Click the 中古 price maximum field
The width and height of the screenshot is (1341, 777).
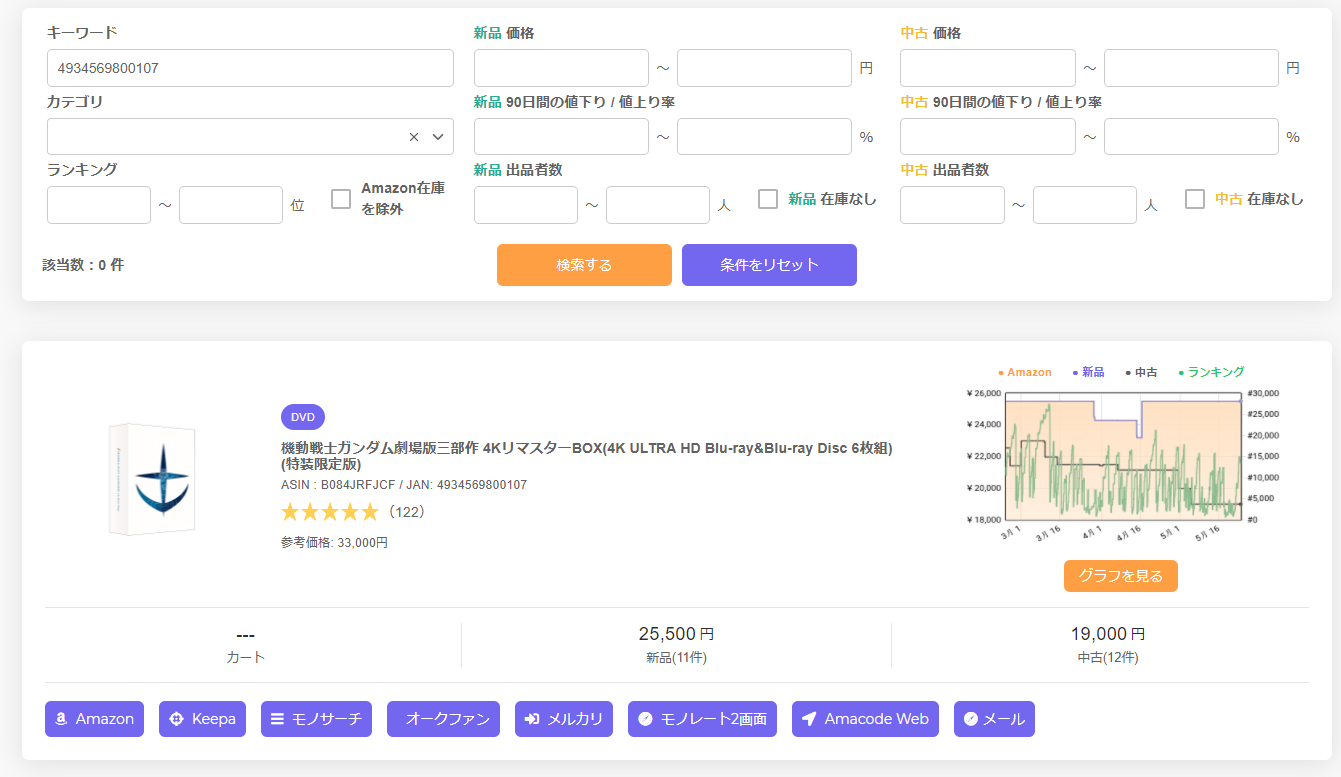tap(1191, 68)
